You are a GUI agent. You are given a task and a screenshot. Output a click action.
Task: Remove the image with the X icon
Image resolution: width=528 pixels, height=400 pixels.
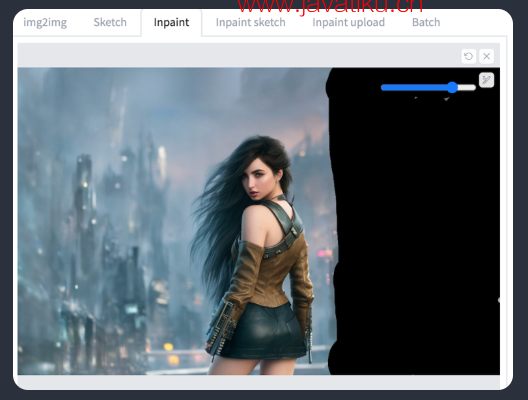click(x=487, y=56)
